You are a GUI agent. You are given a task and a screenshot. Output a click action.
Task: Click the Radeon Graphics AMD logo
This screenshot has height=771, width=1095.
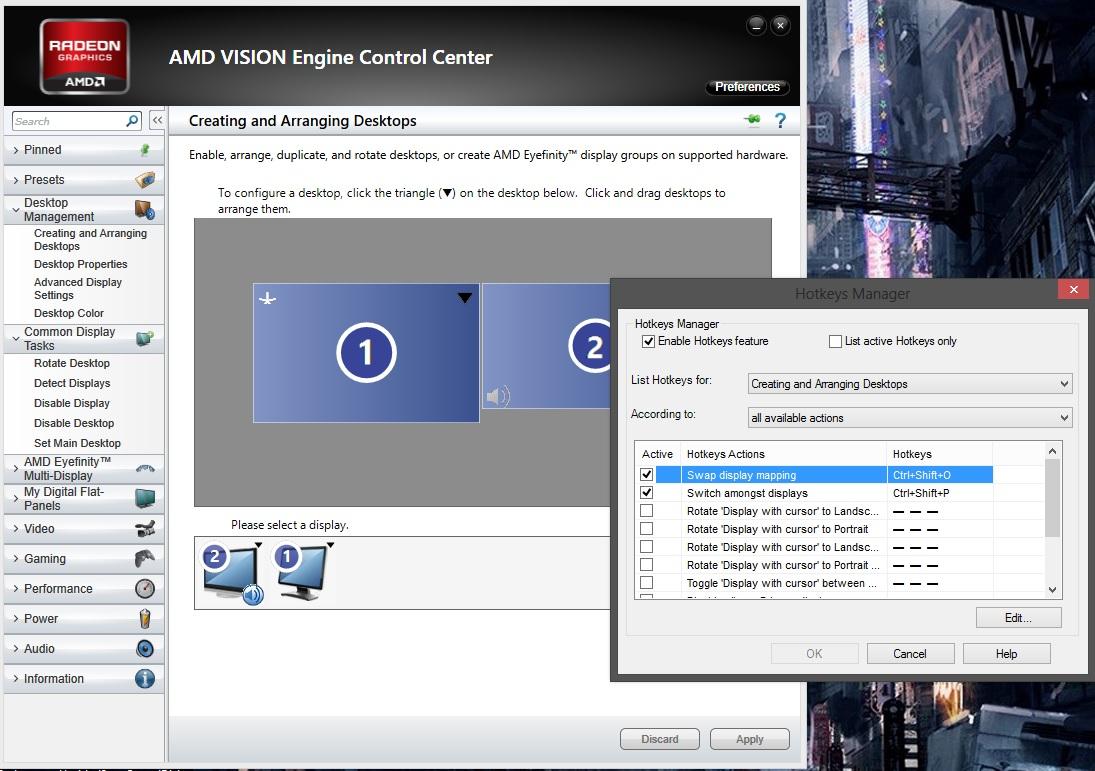[84, 57]
